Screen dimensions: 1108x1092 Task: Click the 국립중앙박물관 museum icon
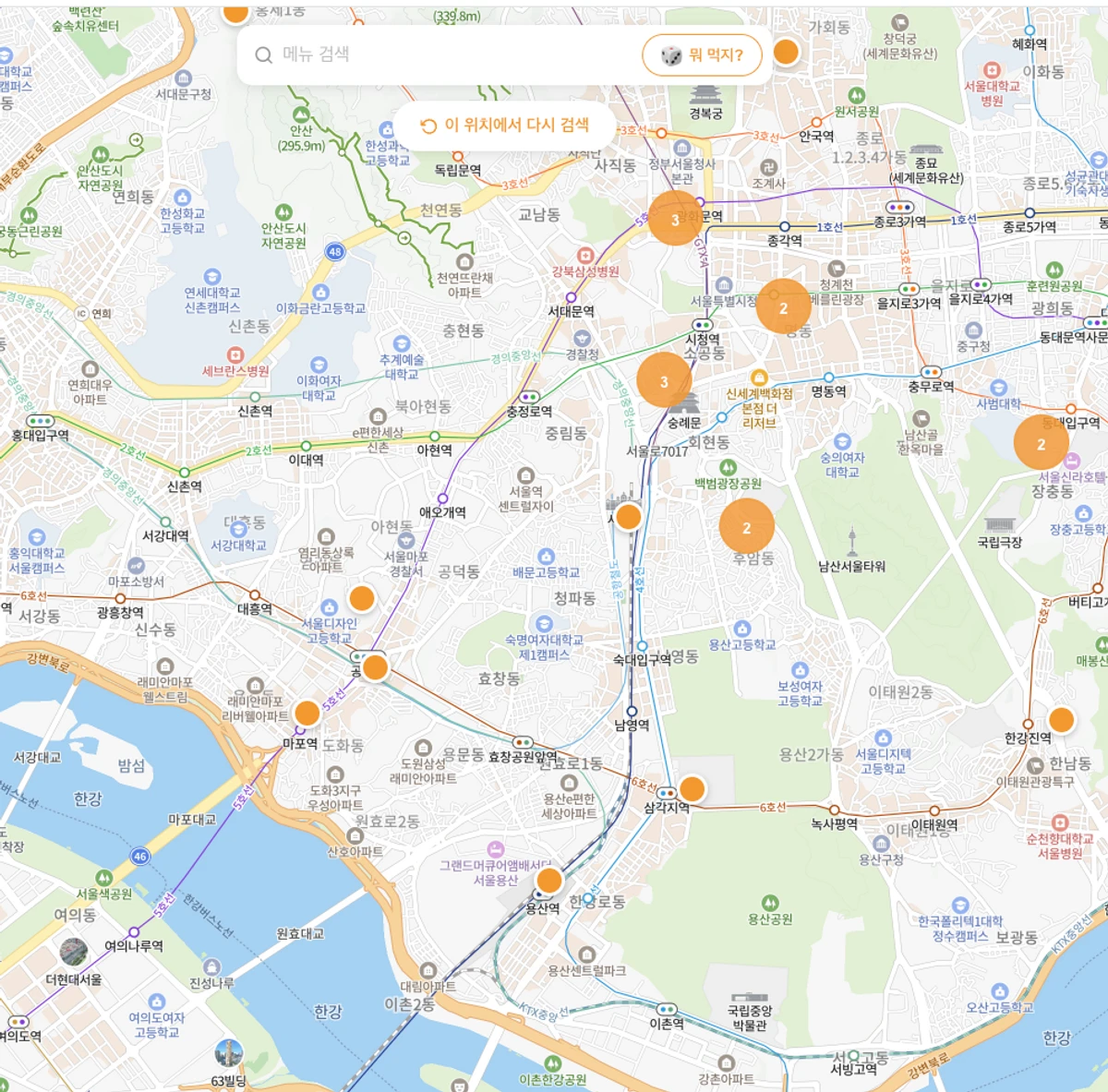click(x=750, y=998)
